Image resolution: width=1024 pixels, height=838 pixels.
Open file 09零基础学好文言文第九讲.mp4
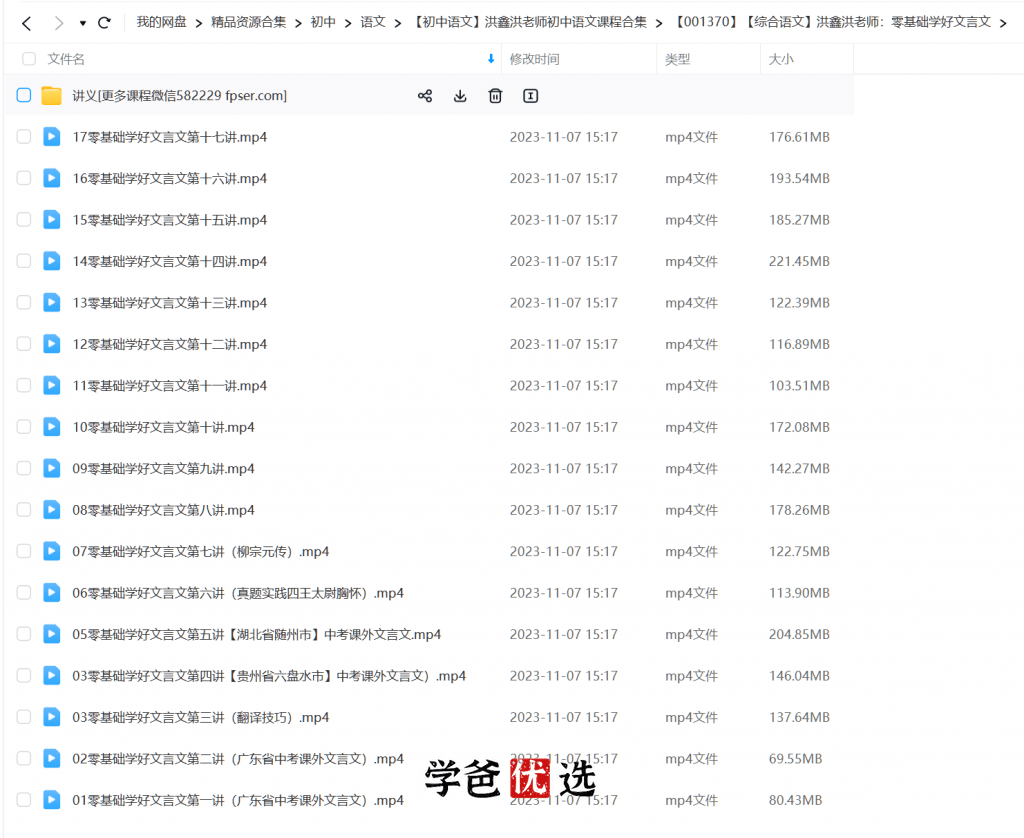tap(163, 469)
